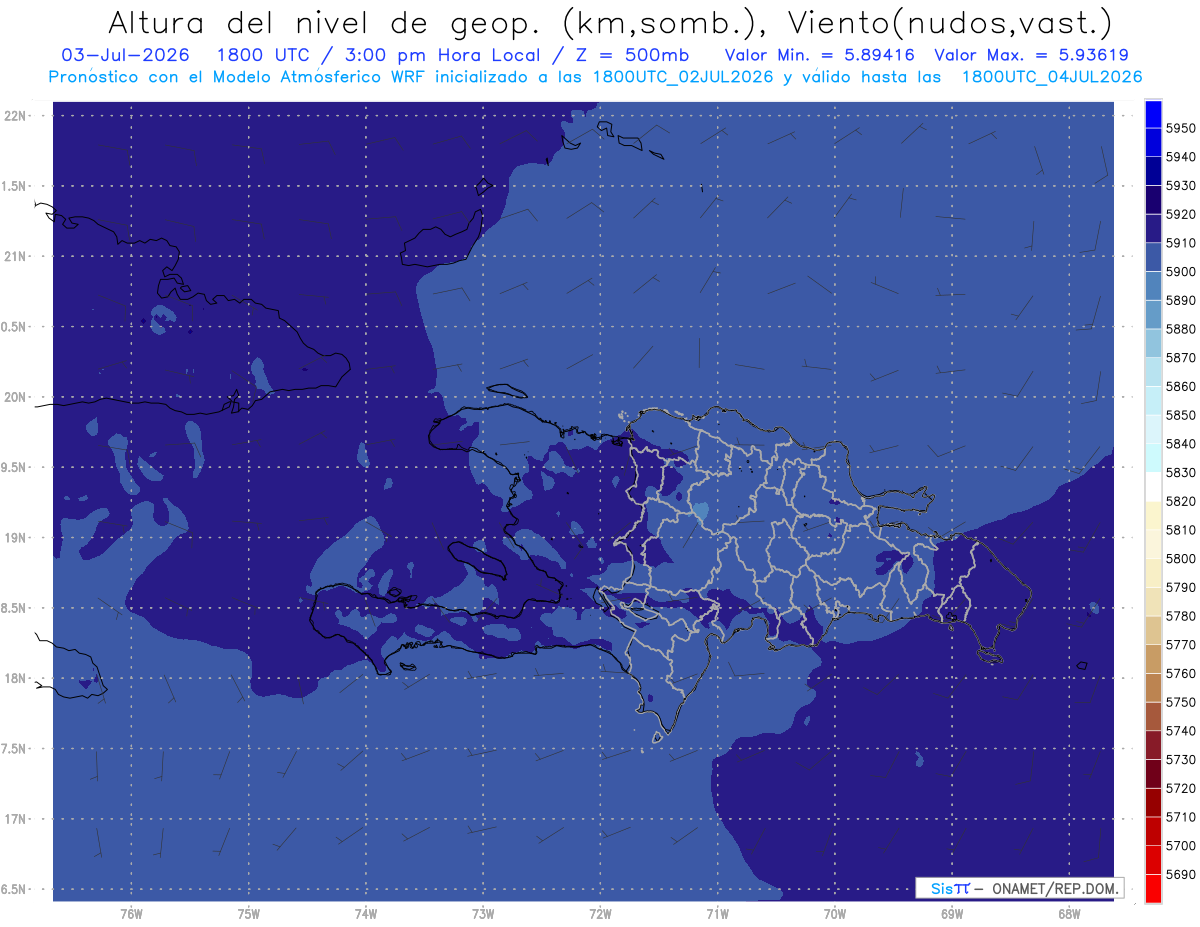Click the '5950' color bar label
The width and height of the screenshot is (1200, 927).
(1180, 128)
